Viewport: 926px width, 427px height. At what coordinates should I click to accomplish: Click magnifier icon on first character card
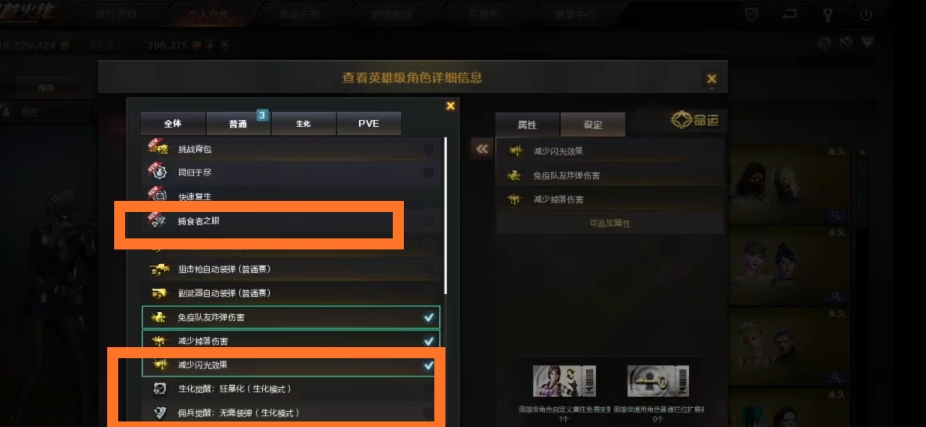point(836,216)
